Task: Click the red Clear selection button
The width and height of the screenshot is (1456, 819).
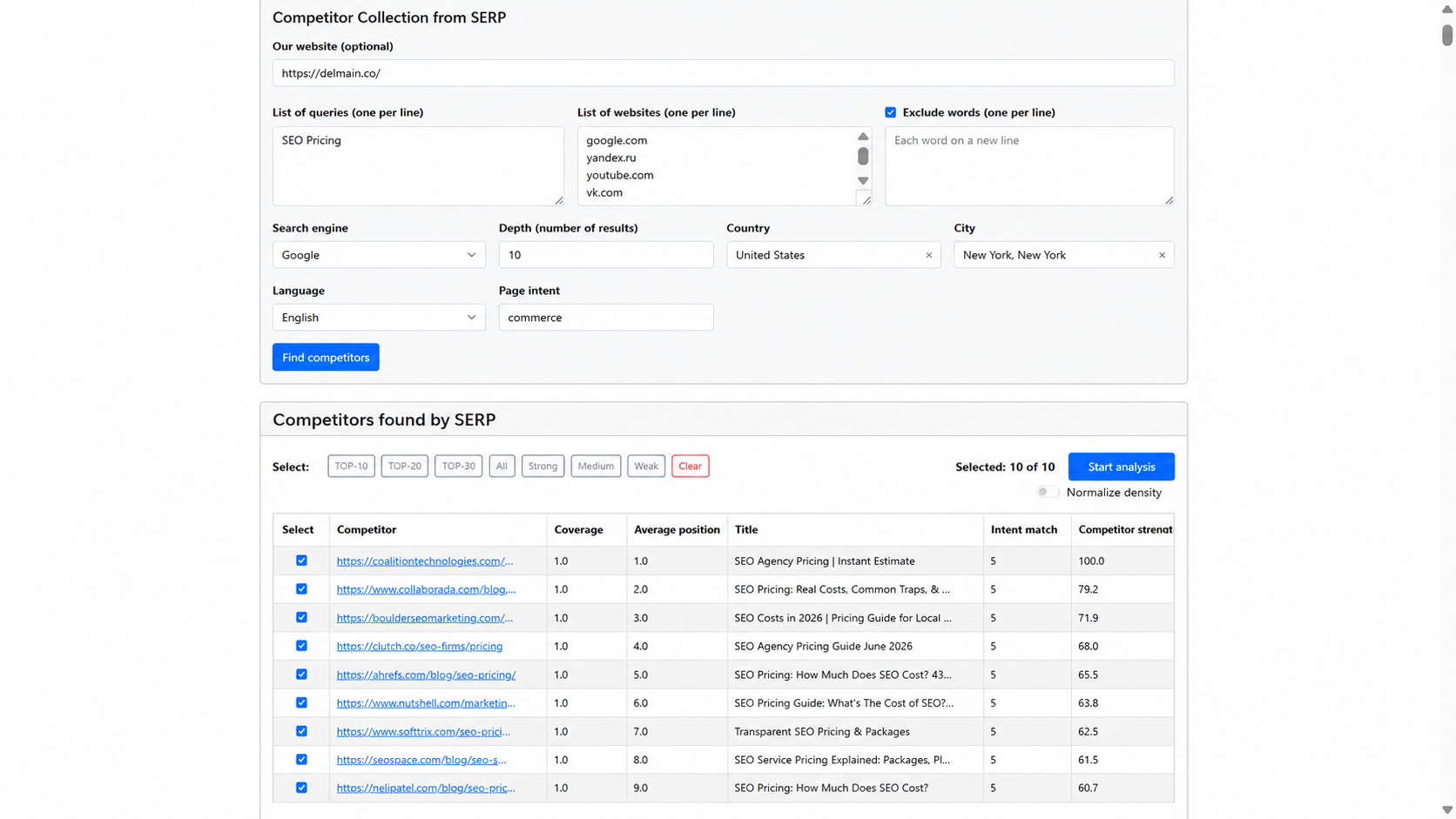Action: tap(690, 467)
